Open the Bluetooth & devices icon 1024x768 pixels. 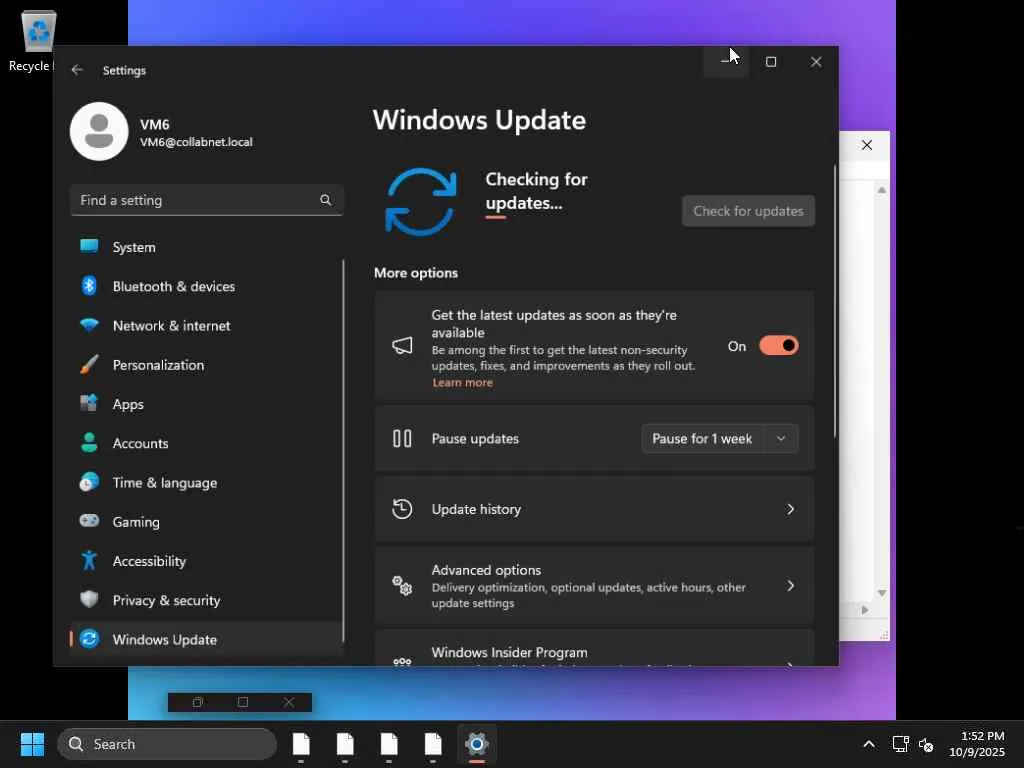tap(89, 285)
